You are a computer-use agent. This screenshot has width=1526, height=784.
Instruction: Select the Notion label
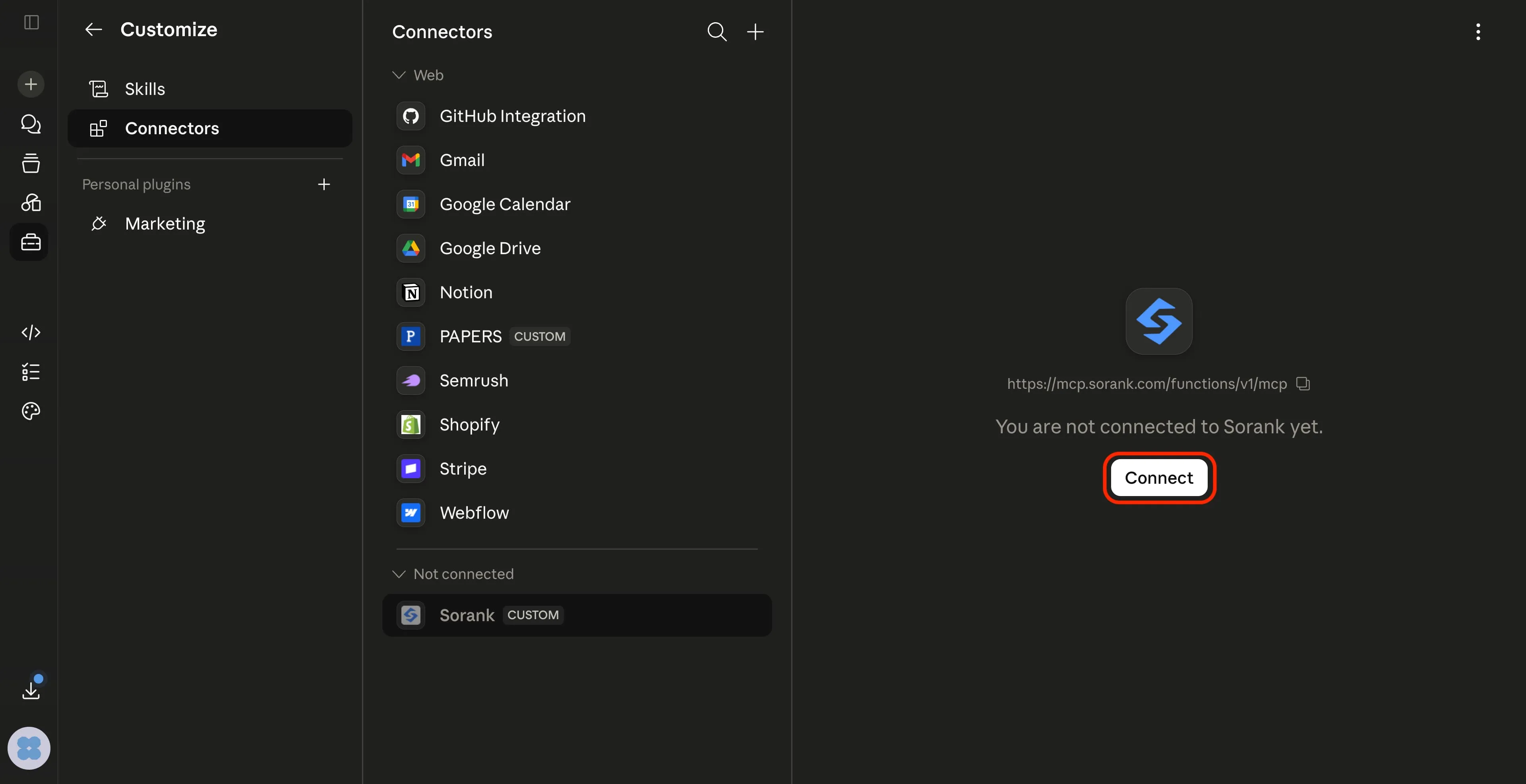(466, 293)
